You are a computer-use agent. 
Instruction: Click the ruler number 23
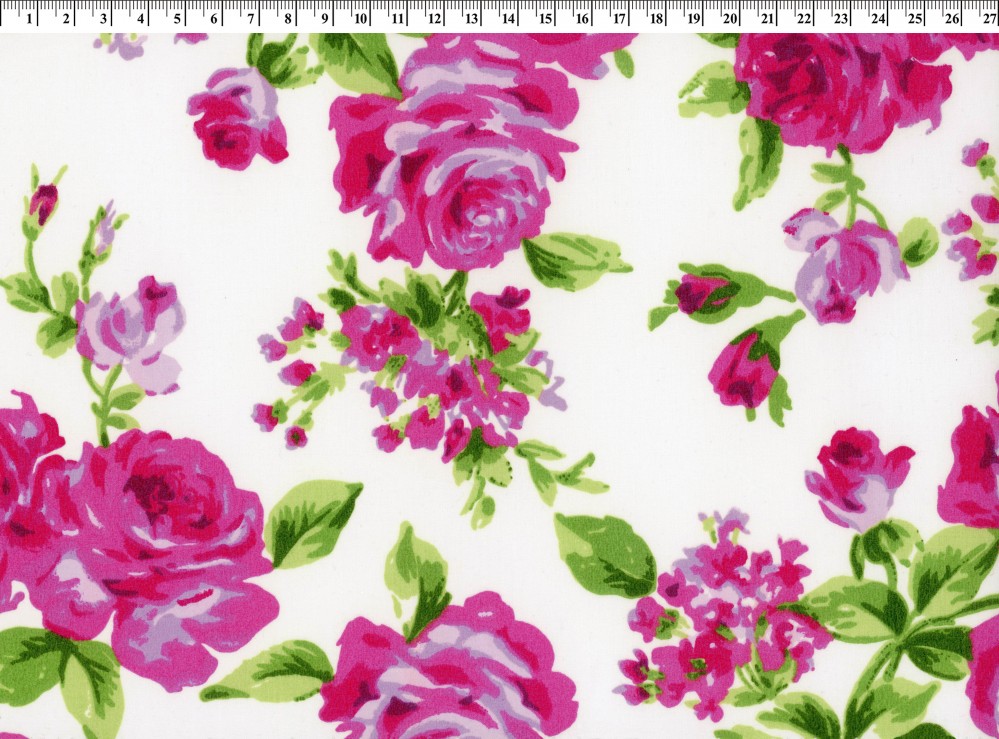click(841, 18)
